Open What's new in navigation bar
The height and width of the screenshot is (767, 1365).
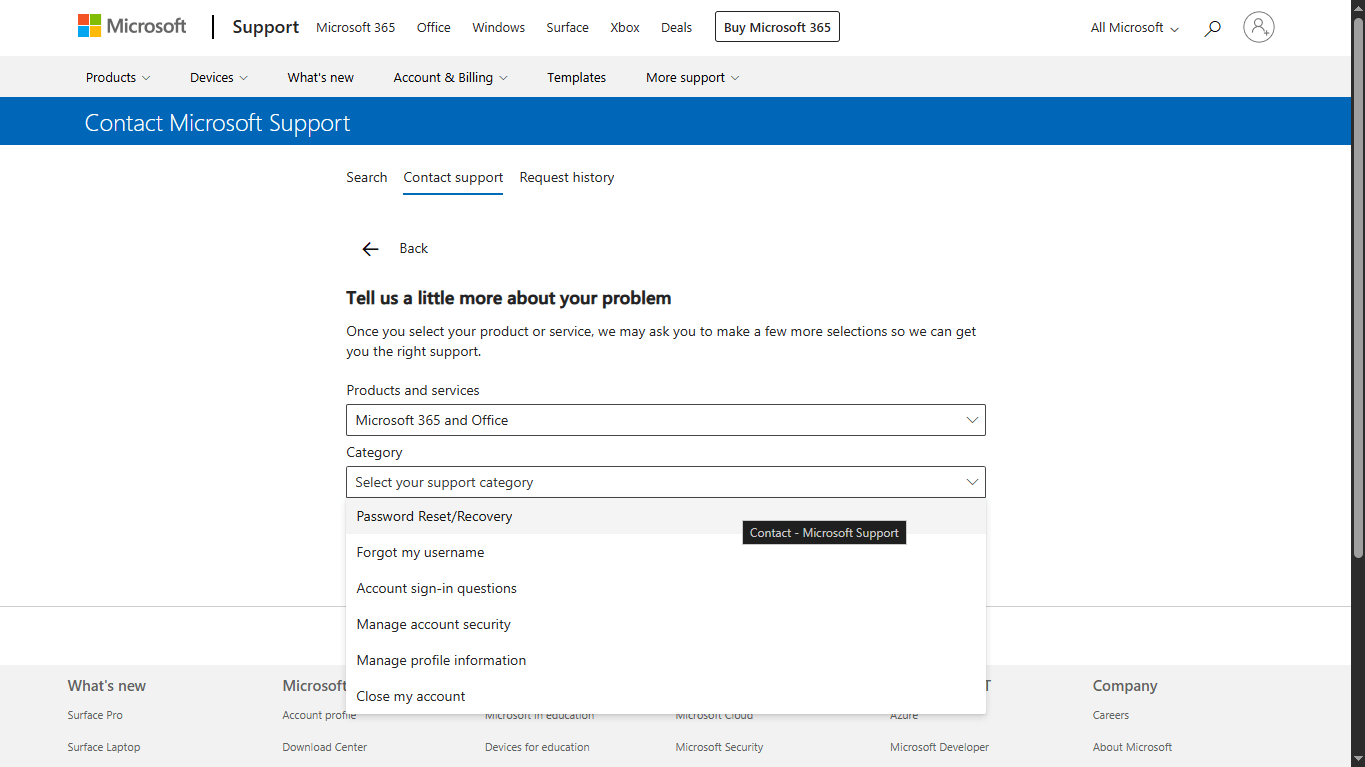click(x=320, y=77)
